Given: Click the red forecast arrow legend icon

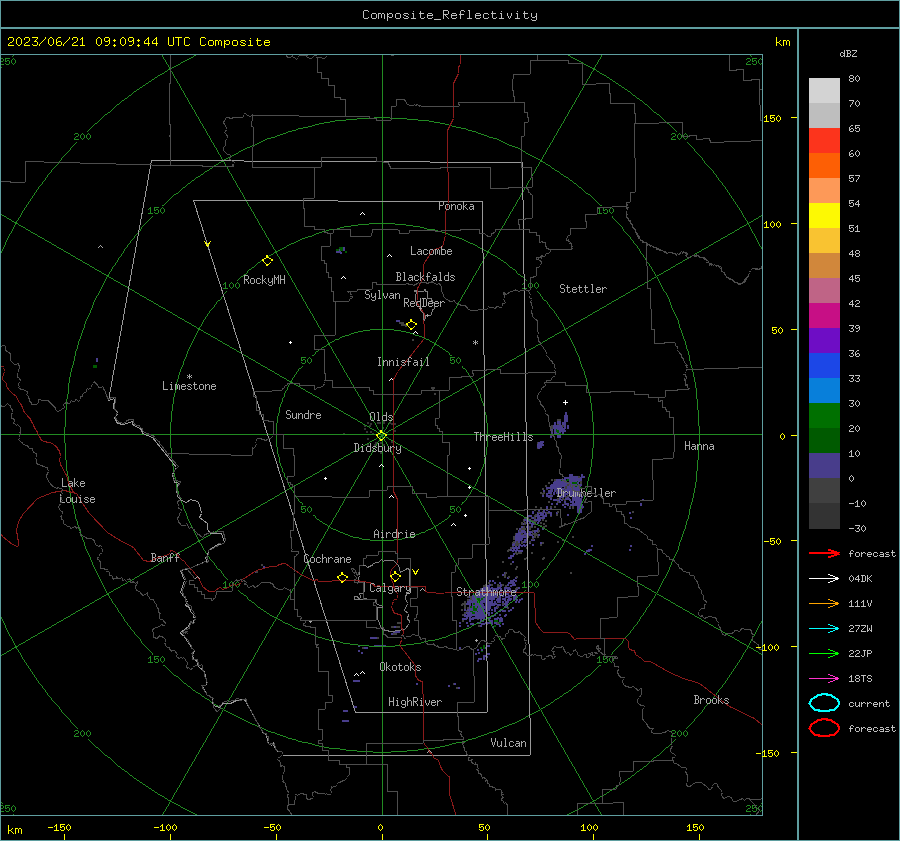Looking at the screenshot, I should [x=824, y=553].
